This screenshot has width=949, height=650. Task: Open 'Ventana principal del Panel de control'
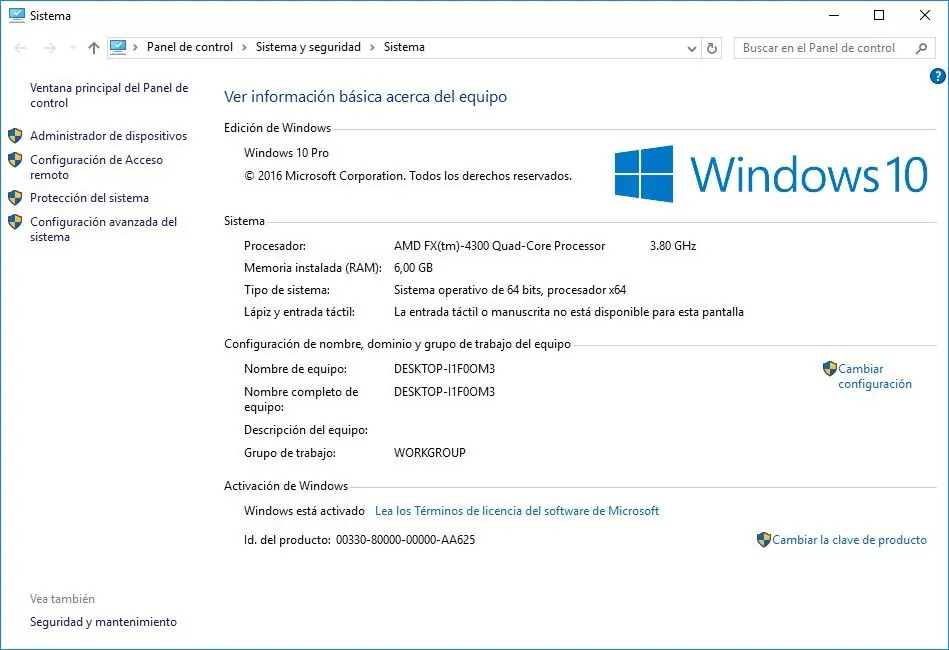click(x=109, y=95)
